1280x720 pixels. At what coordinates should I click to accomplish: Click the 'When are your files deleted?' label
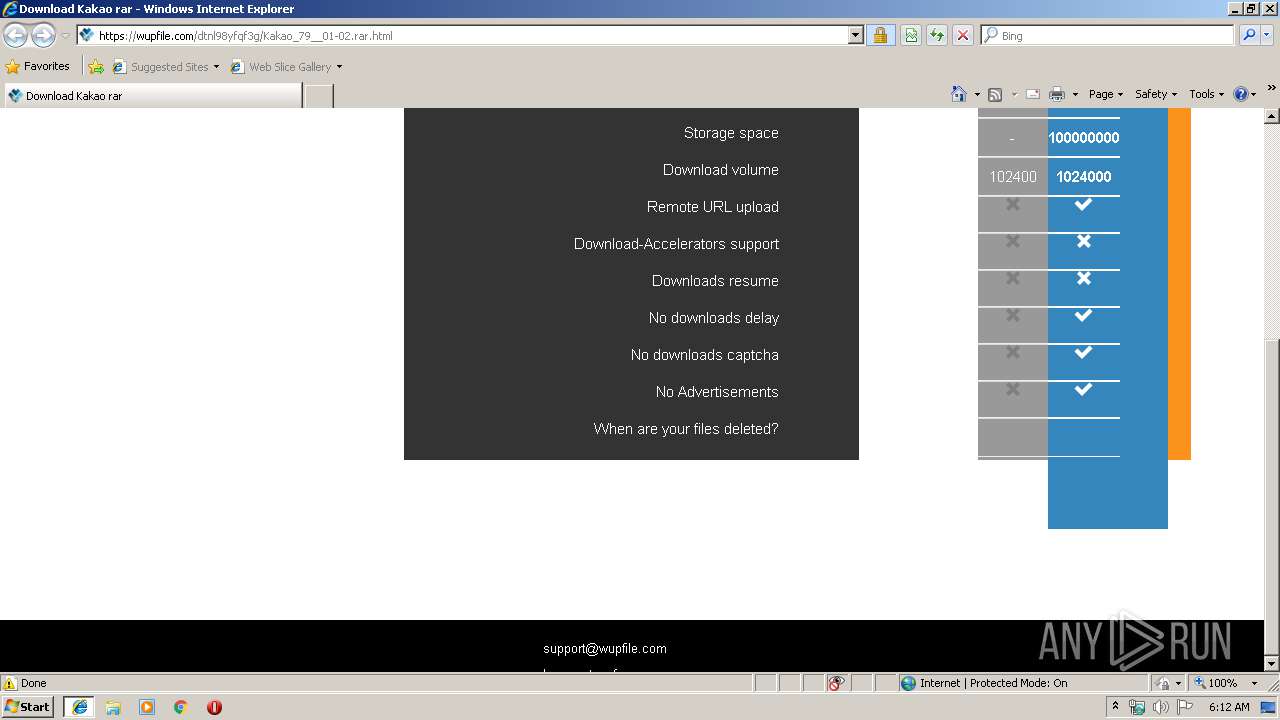tap(686, 429)
